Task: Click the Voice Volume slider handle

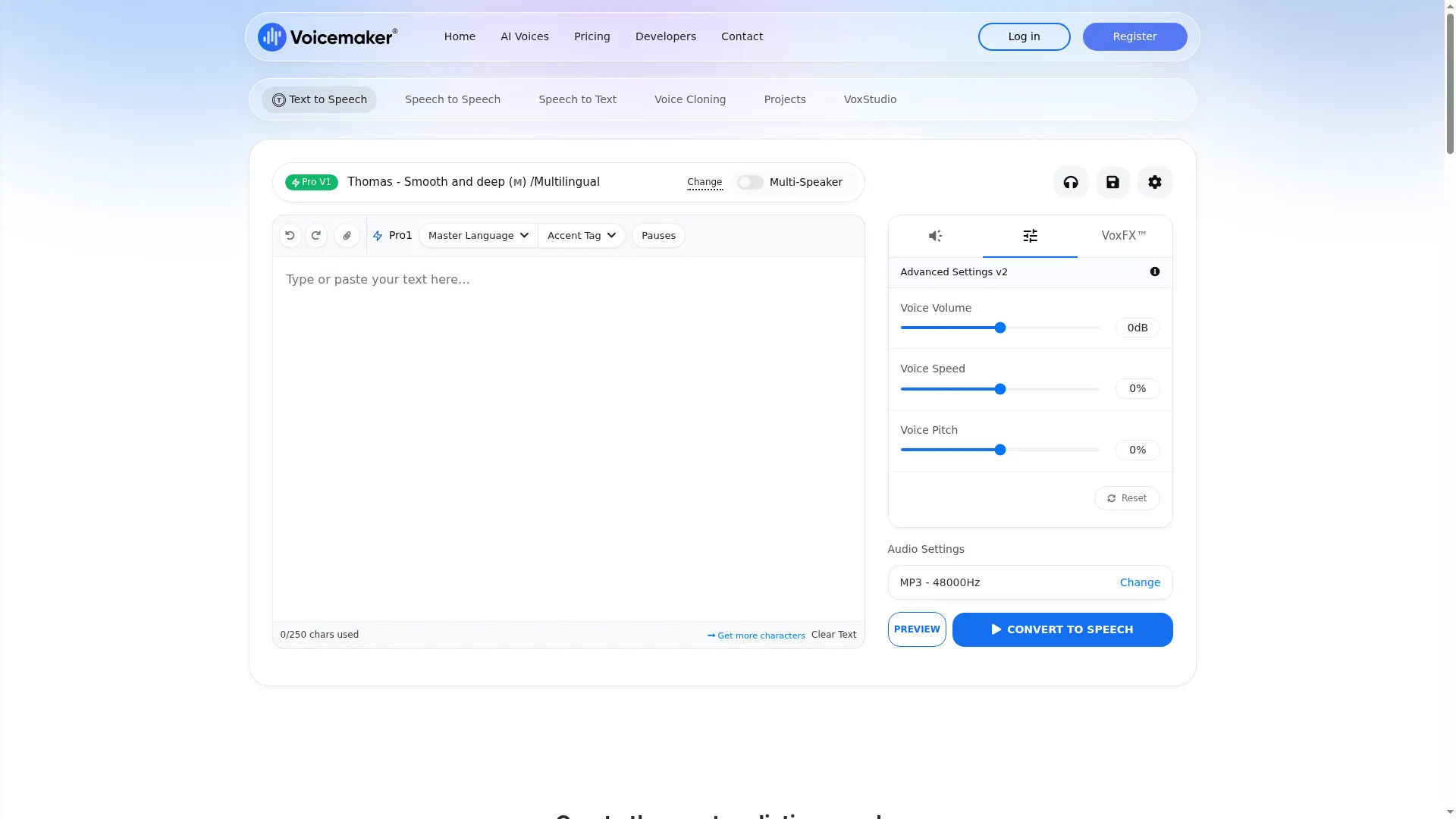Action: pos(1000,328)
